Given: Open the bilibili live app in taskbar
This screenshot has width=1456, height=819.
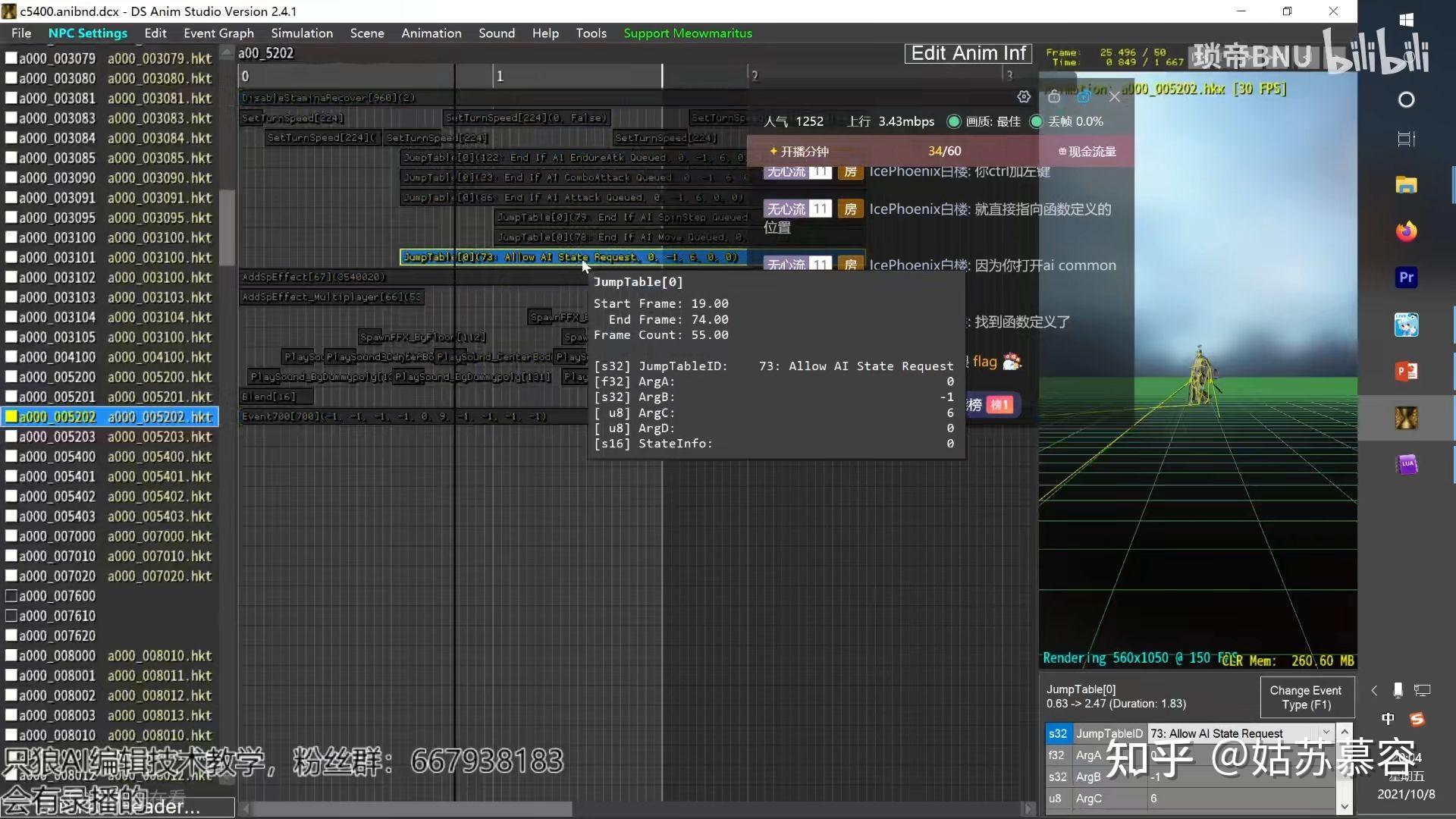Looking at the screenshot, I should pos(1406,325).
